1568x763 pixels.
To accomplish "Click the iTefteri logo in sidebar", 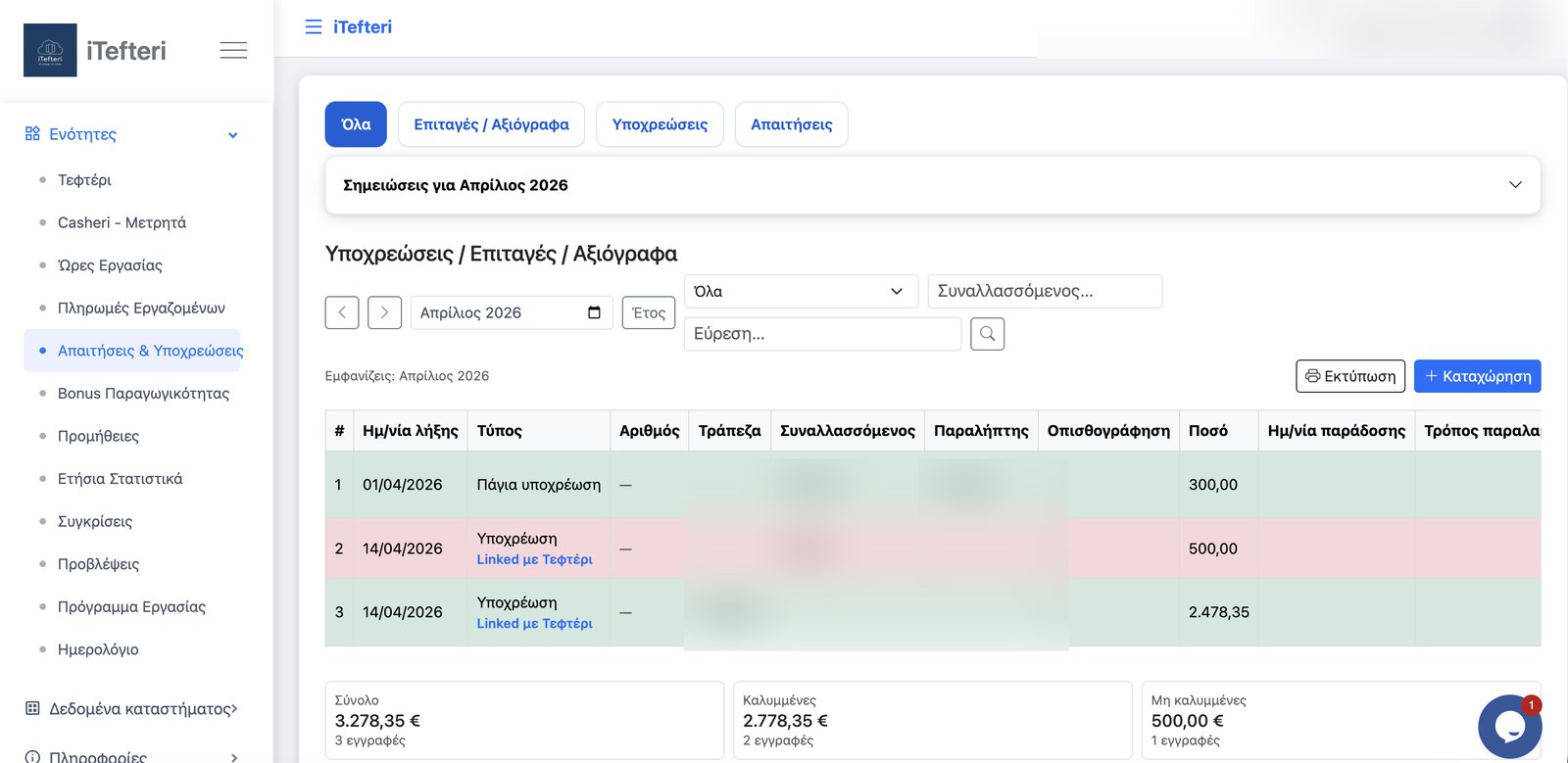I will (50, 50).
